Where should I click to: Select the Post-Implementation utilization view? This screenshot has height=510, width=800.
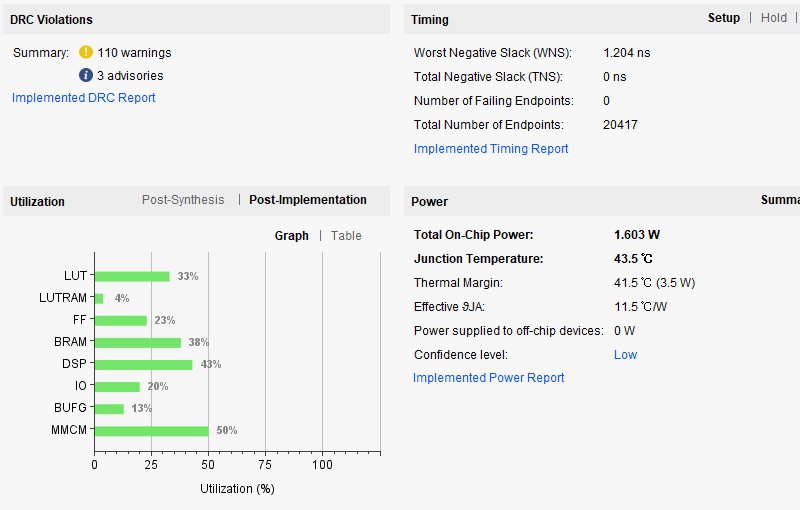point(308,200)
